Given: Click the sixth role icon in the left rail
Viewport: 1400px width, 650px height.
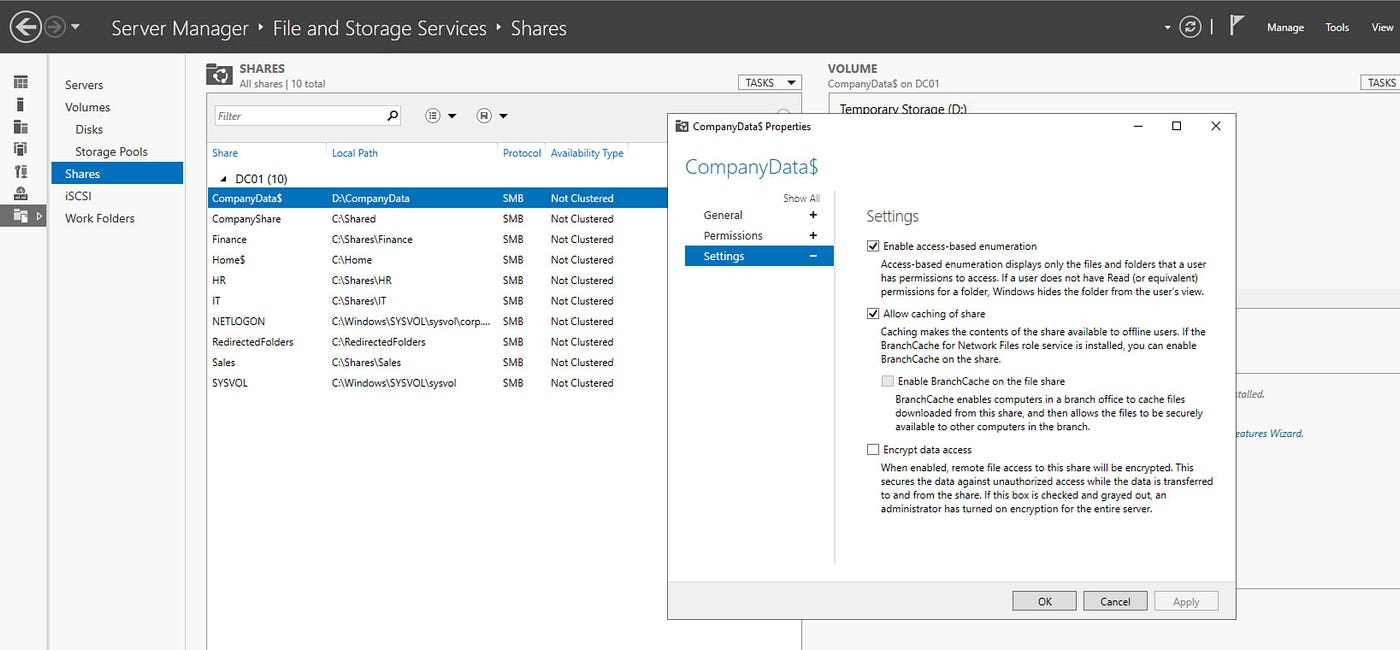Looking at the screenshot, I should click(x=21, y=193).
